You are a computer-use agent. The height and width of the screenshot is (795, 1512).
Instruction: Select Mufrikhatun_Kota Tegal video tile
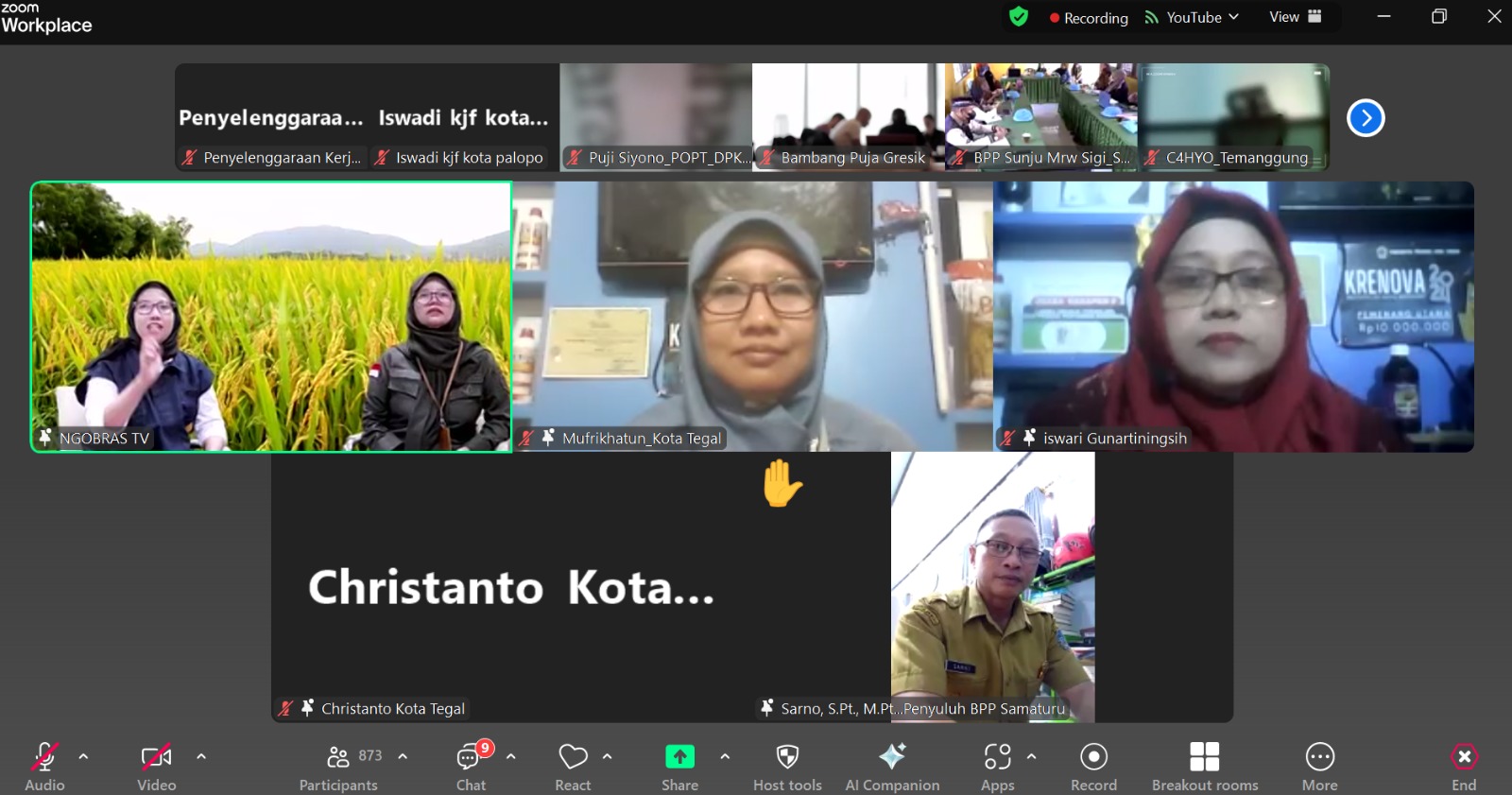753,317
